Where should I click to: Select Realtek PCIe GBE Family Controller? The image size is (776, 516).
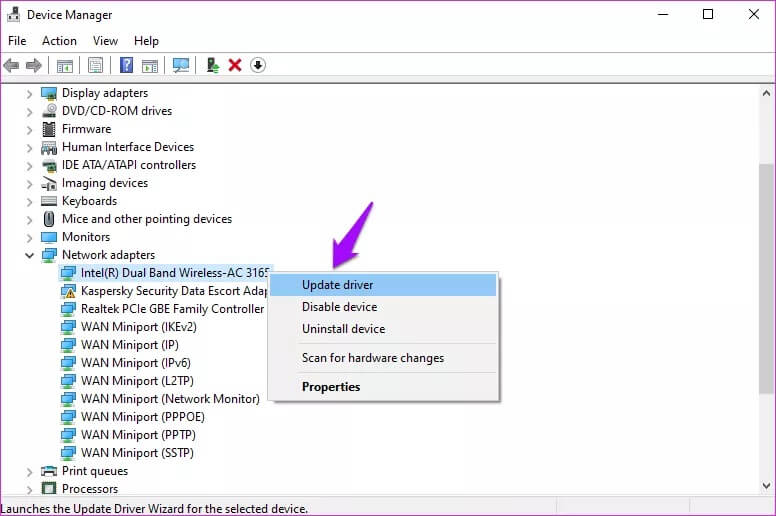pos(172,309)
